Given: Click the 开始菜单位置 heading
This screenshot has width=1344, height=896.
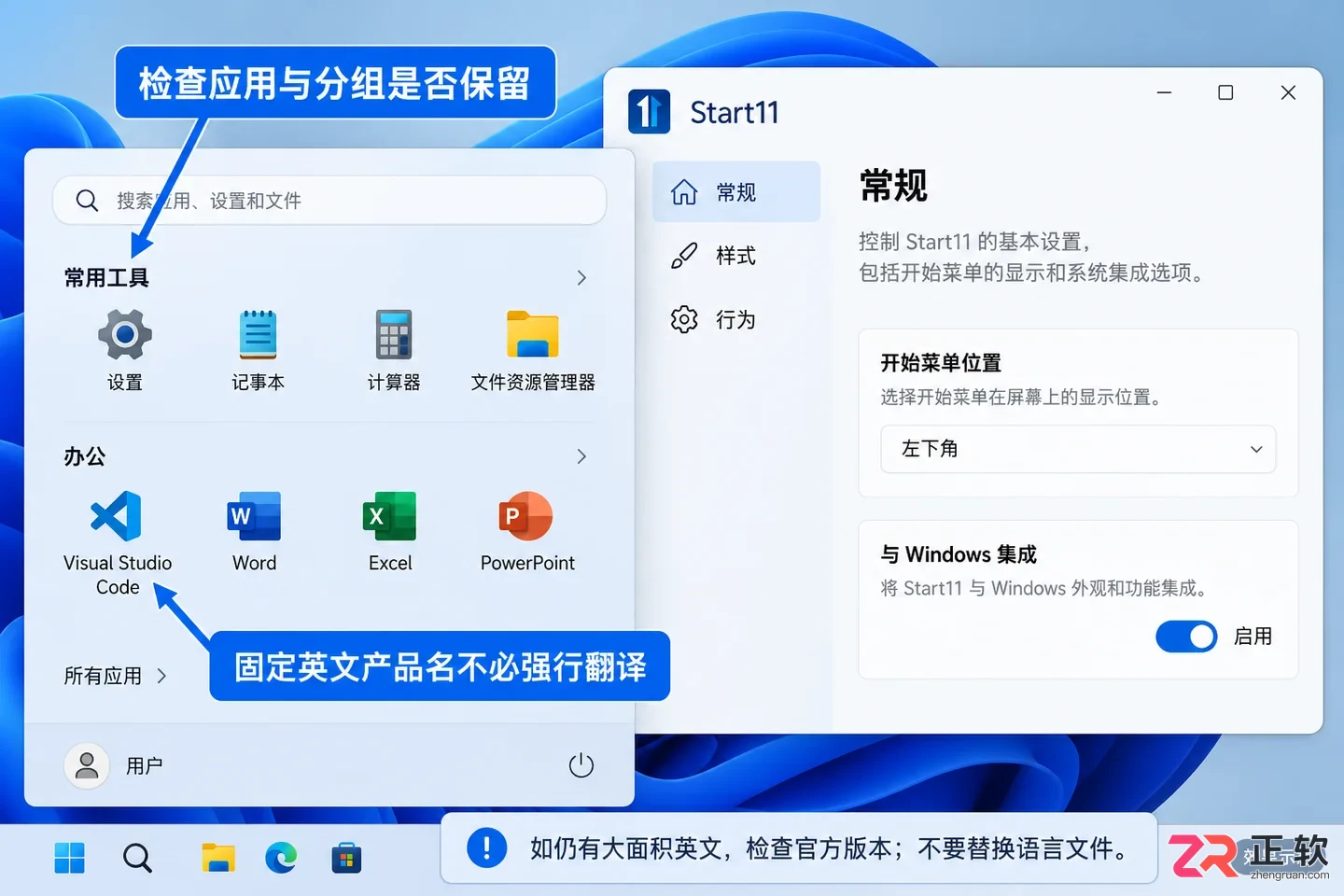Looking at the screenshot, I should tap(941, 362).
